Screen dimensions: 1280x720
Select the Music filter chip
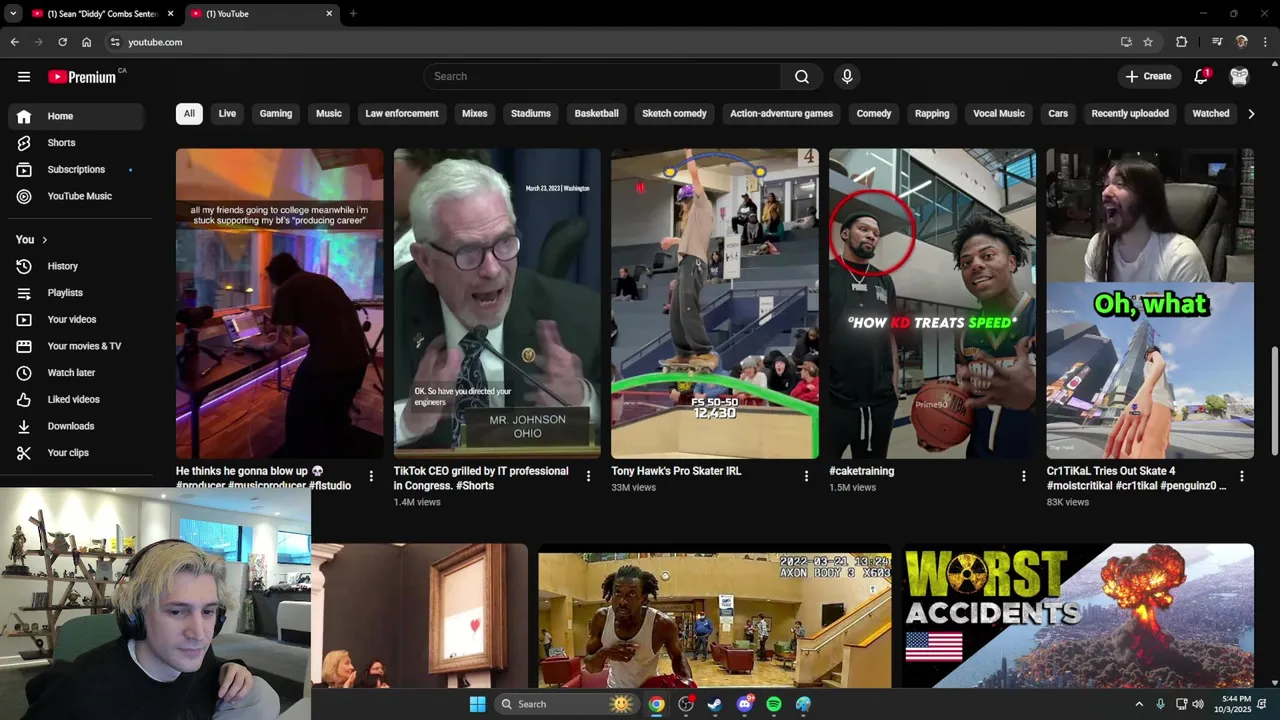click(x=329, y=113)
